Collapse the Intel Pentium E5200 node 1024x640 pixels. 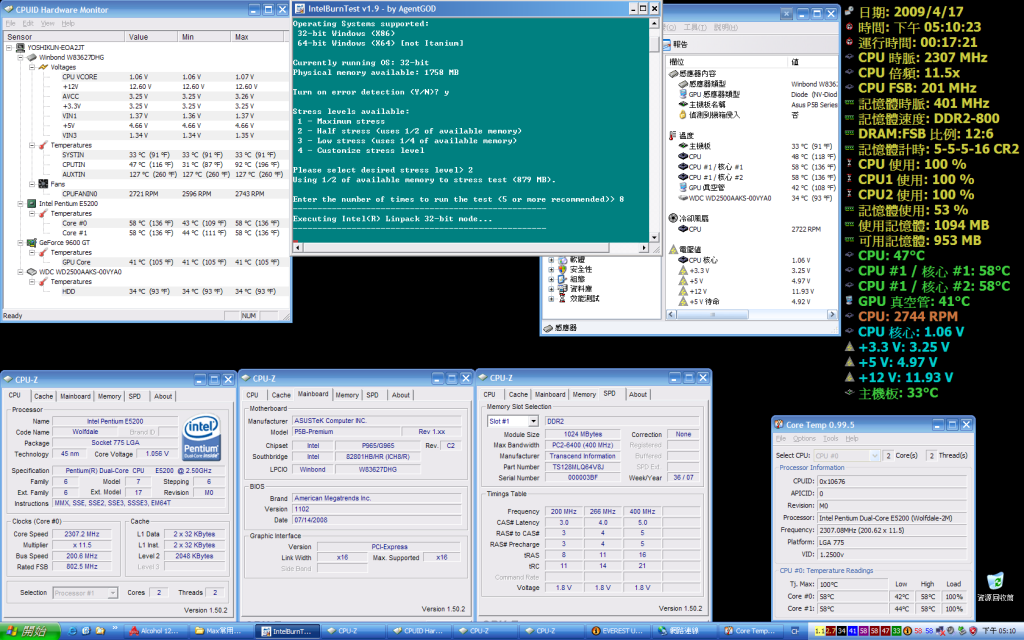pyautogui.click(x=20, y=204)
